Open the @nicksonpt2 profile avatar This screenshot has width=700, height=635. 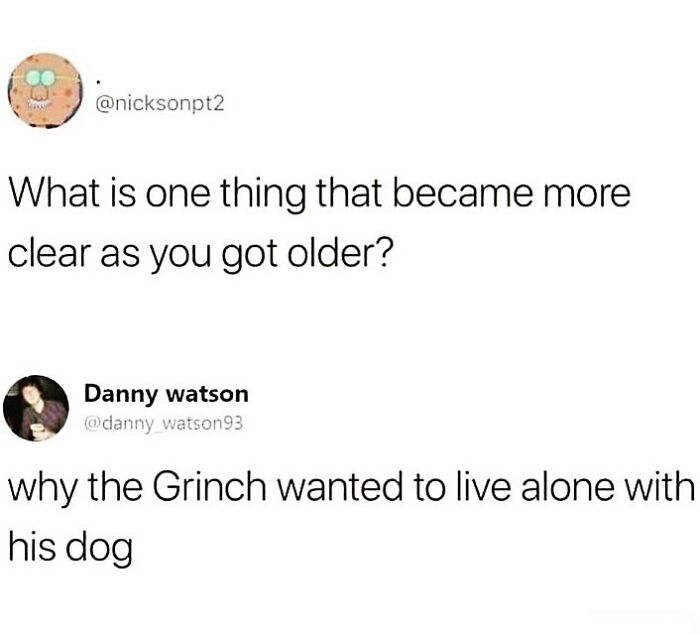click(x=46, y=91)
